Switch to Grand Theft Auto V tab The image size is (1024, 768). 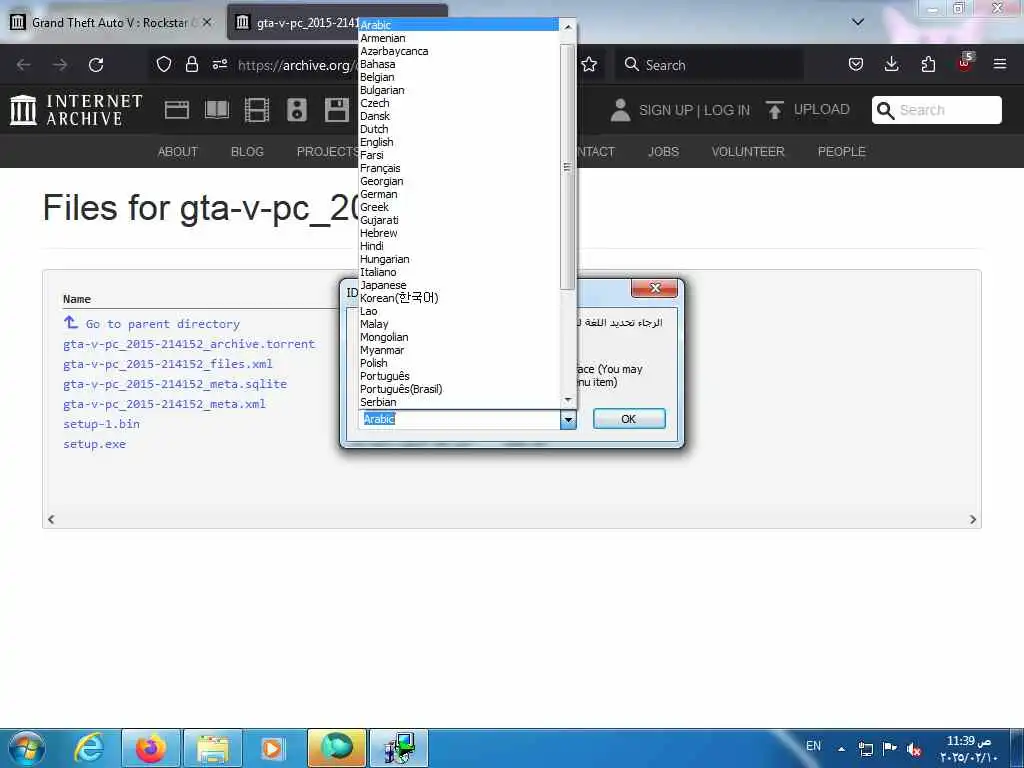(110, 22)
